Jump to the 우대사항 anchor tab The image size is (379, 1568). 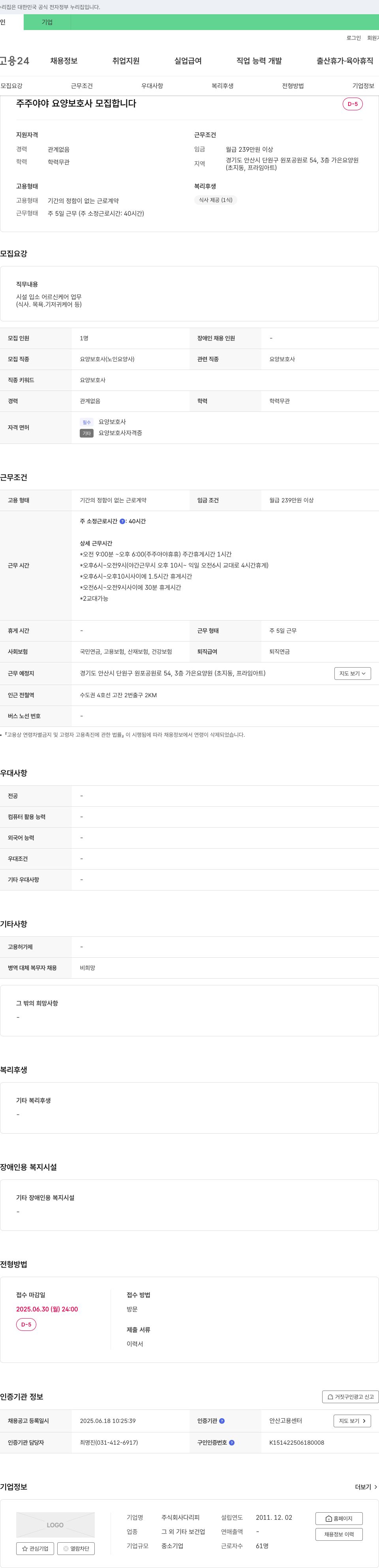coord(152,86)
